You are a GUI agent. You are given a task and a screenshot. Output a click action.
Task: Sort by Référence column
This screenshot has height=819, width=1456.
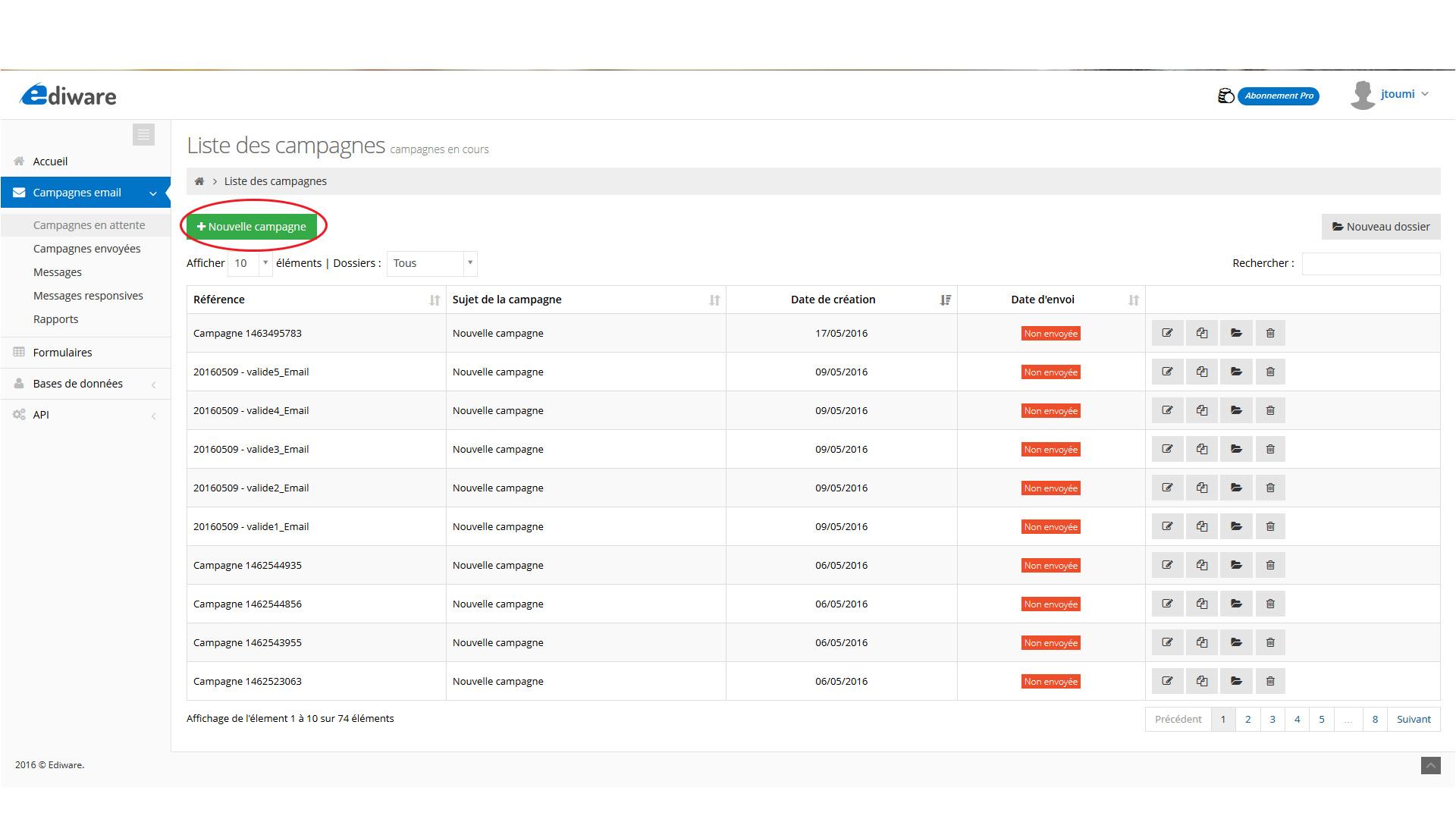[x=316, y=300]
